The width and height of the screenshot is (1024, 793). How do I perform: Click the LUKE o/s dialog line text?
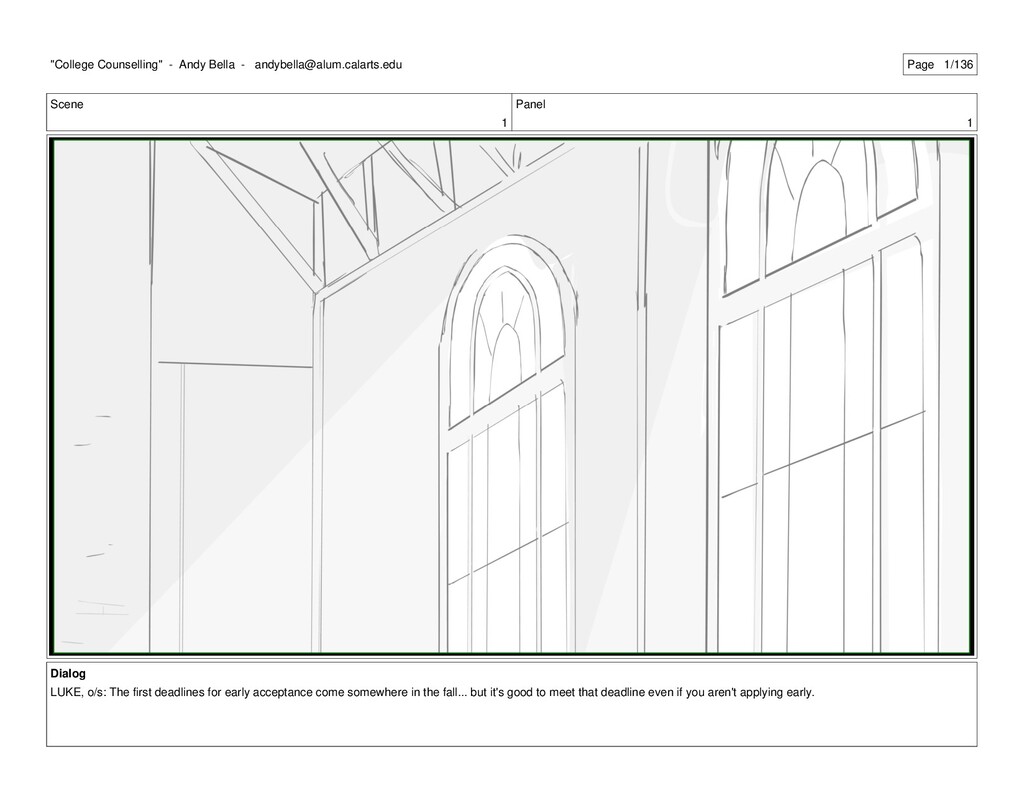tap(432, 692)
